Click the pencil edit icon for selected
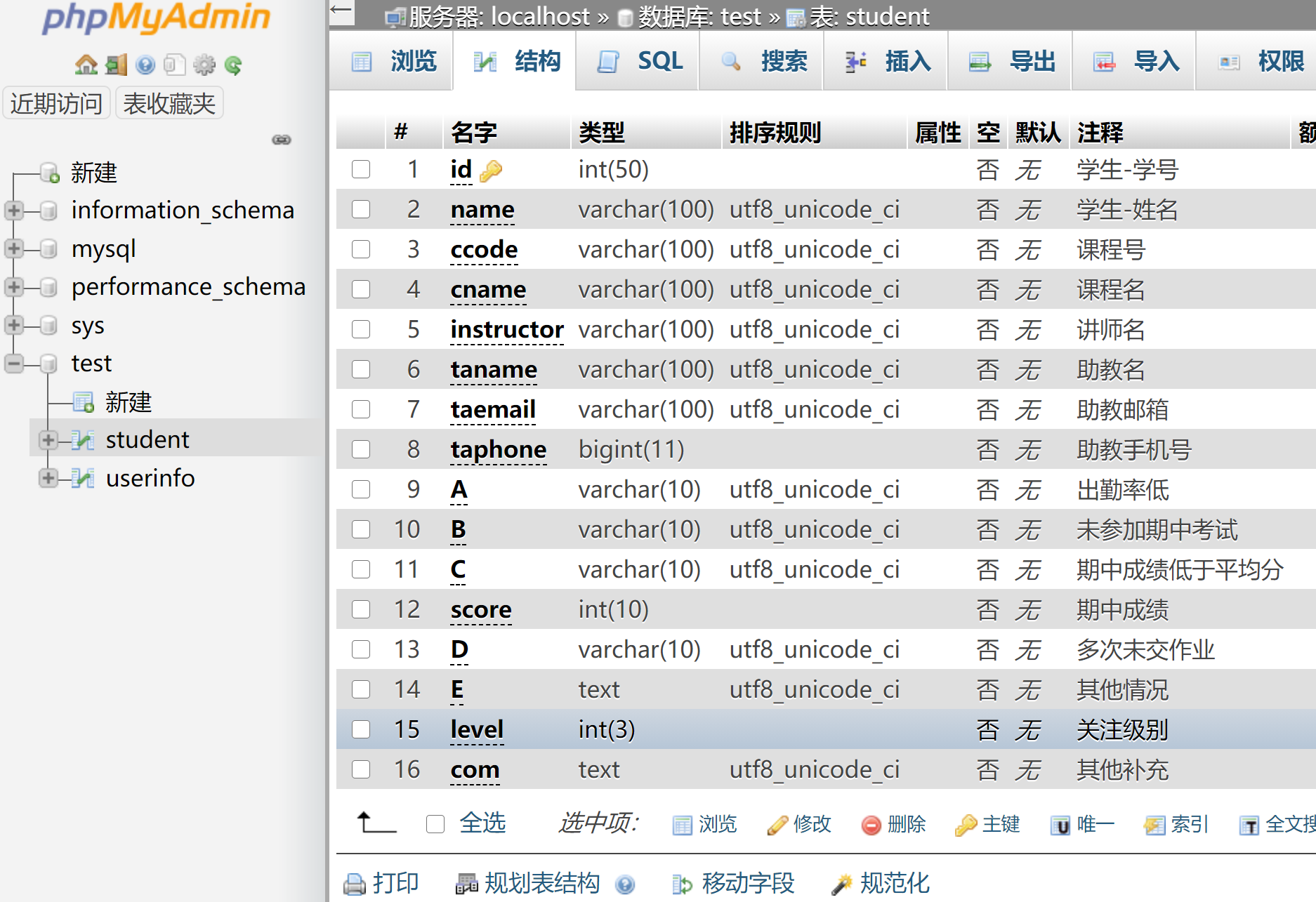 (777, 825)
